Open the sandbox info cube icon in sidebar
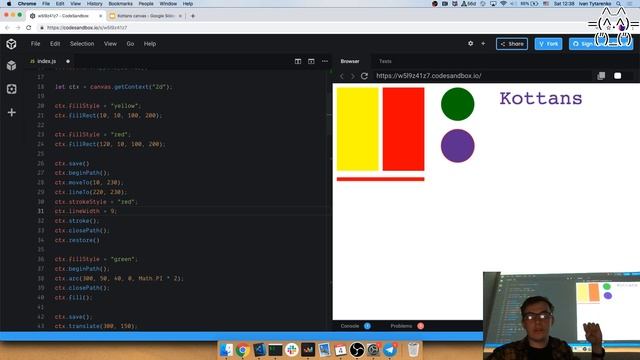This screenshot has height=360, width=640. pyautogui.click(x=11, y=65)
